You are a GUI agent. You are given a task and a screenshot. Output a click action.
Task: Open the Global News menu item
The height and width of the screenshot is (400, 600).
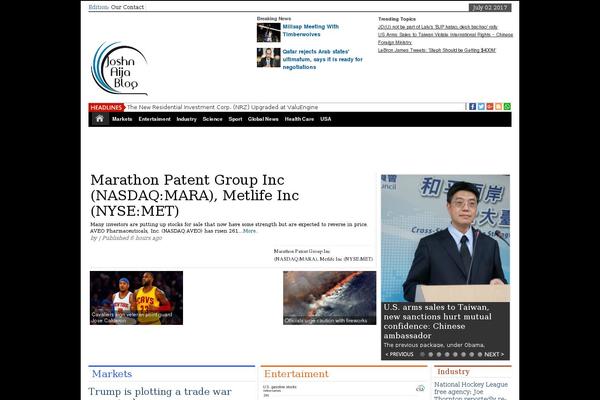point(263,119)
